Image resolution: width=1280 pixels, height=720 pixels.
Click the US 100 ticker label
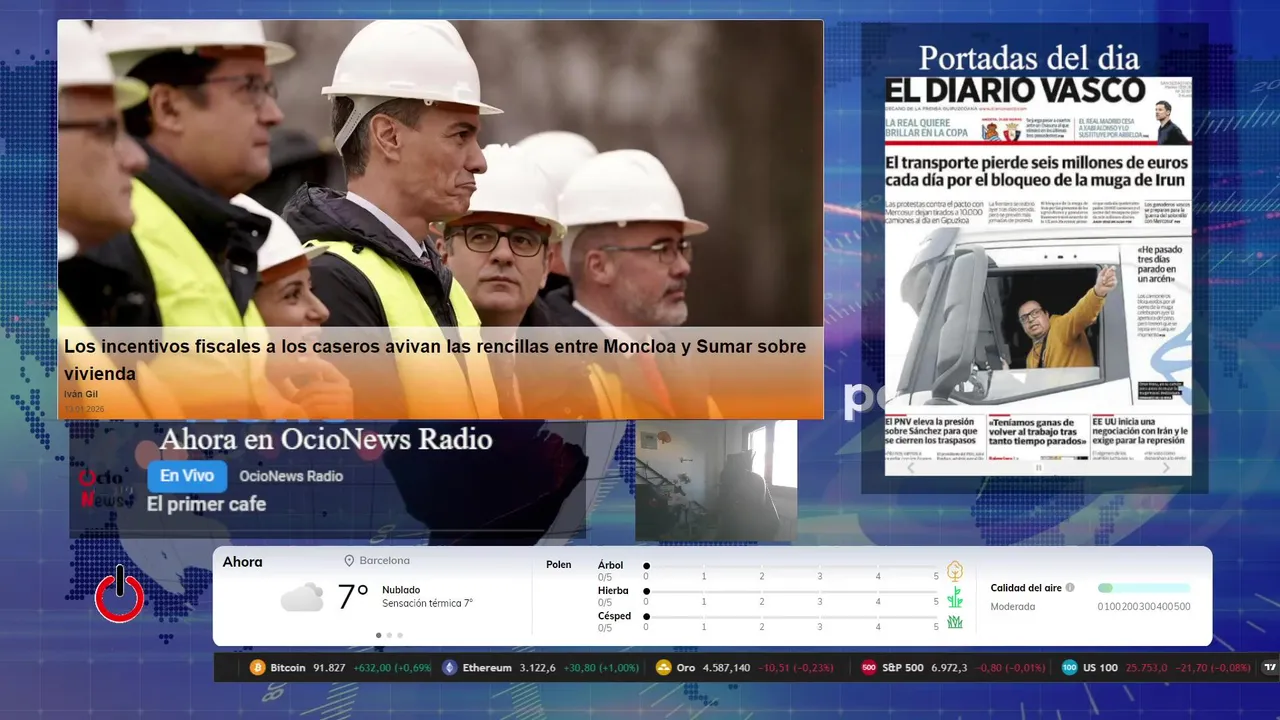[1100, 668]
